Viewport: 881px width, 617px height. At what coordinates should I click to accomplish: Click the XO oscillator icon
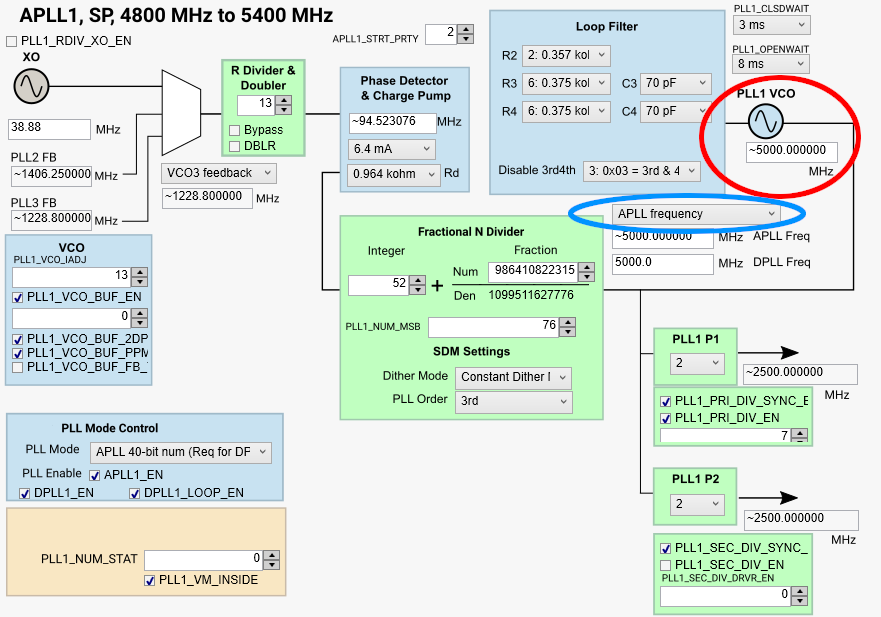click(31, 88)
